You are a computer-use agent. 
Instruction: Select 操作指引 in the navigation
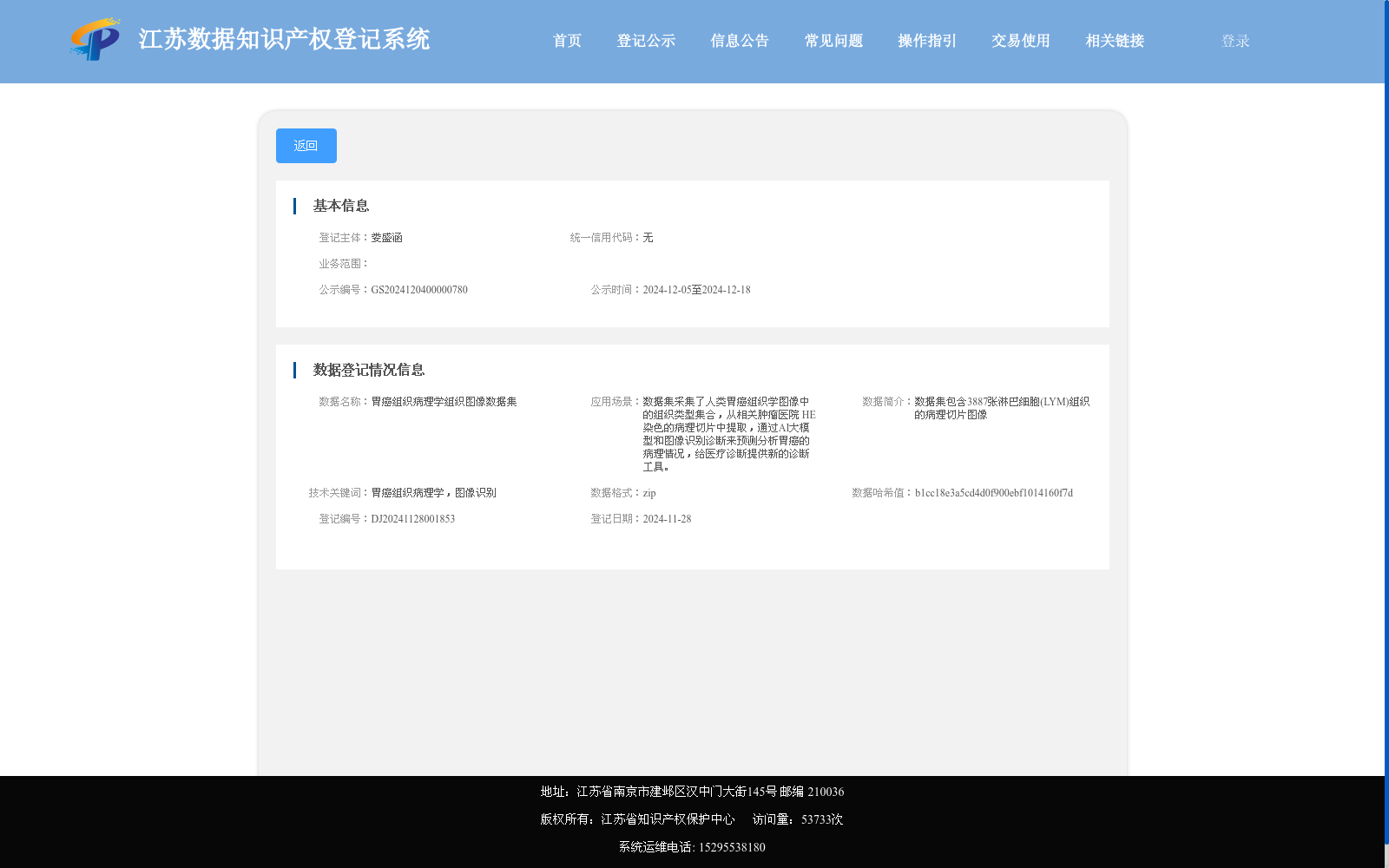[927, 41]
